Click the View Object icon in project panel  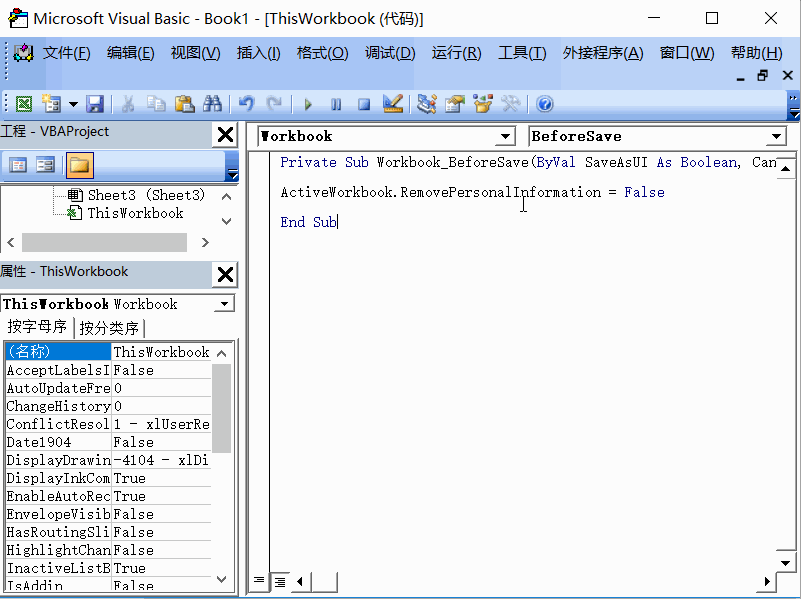pyautogui.click(x=45, y=165)
